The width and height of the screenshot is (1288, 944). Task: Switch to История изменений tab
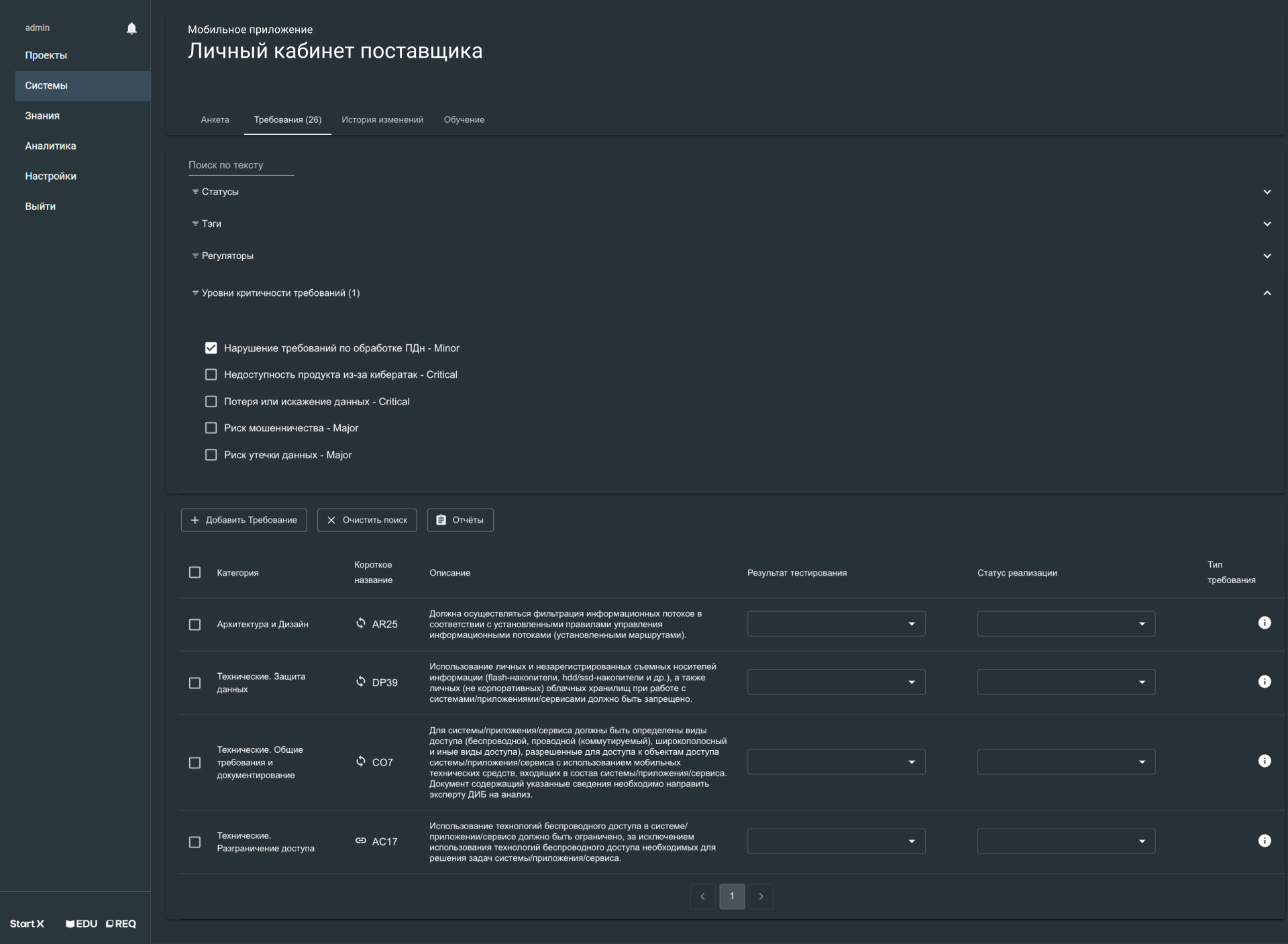coord(382,119)
